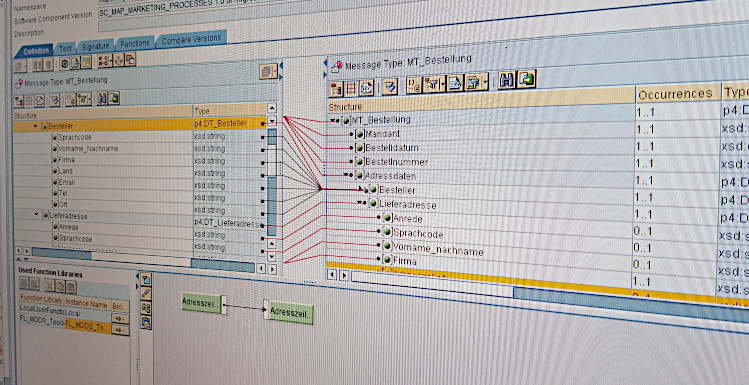
Task: Collapse the Besteller node in source structure
Action: pos(35,126)
